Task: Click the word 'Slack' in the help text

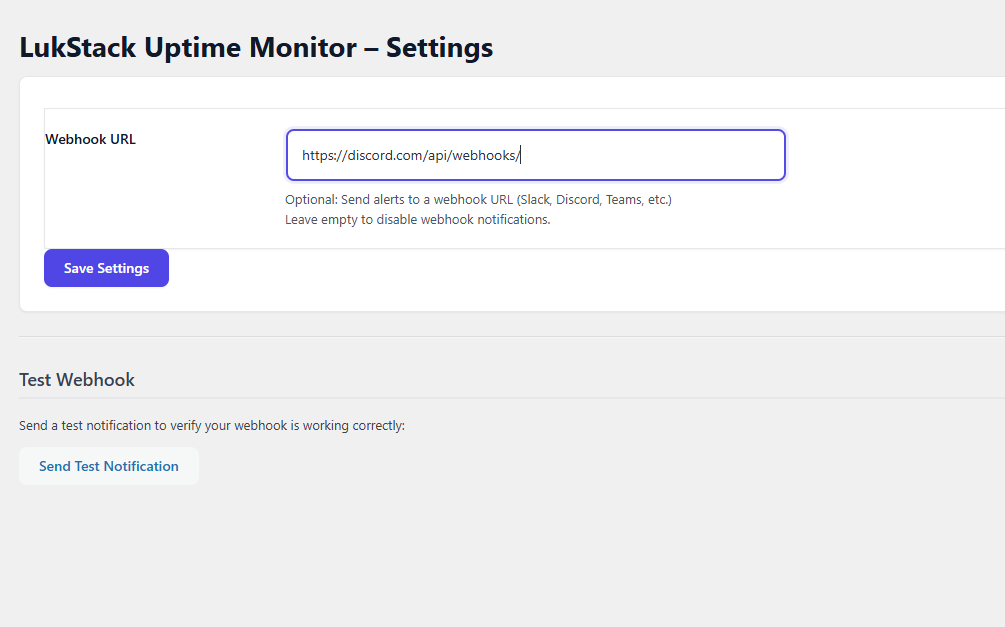Action: tap(534, 200)
